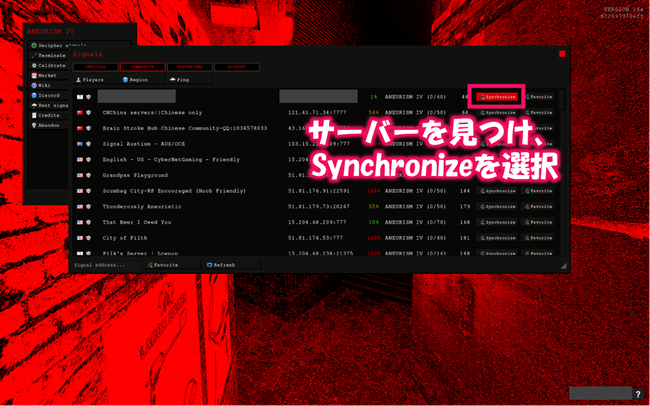
Task: Click the shield icon on the Scumbag City row
Action: point(88,191)
